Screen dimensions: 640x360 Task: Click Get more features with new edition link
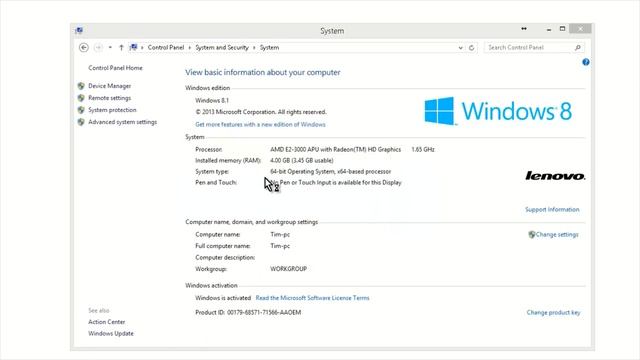[x=260, y=124]
